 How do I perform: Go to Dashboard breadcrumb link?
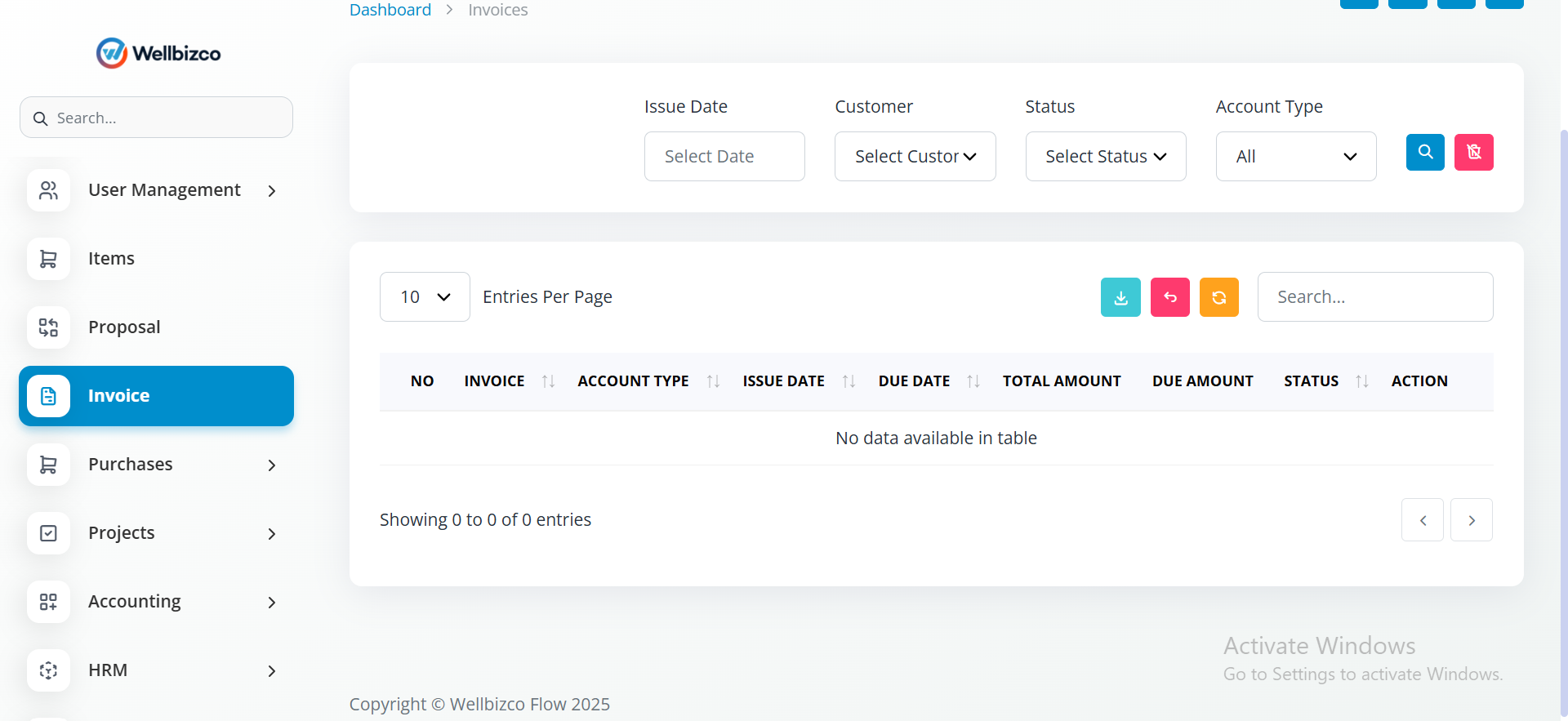pos(390,10)
